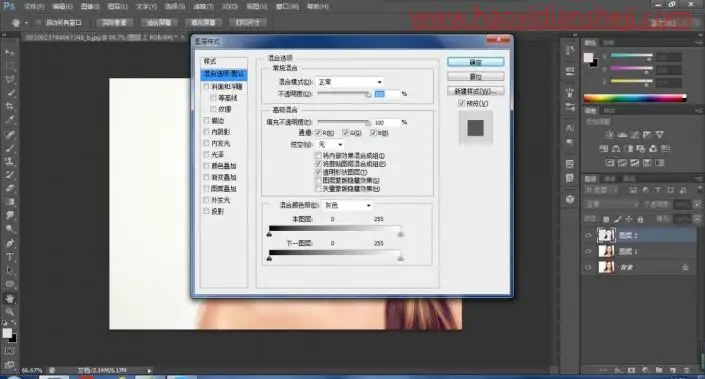Select the Move tool in the toolbox

[x=9, y=53]
